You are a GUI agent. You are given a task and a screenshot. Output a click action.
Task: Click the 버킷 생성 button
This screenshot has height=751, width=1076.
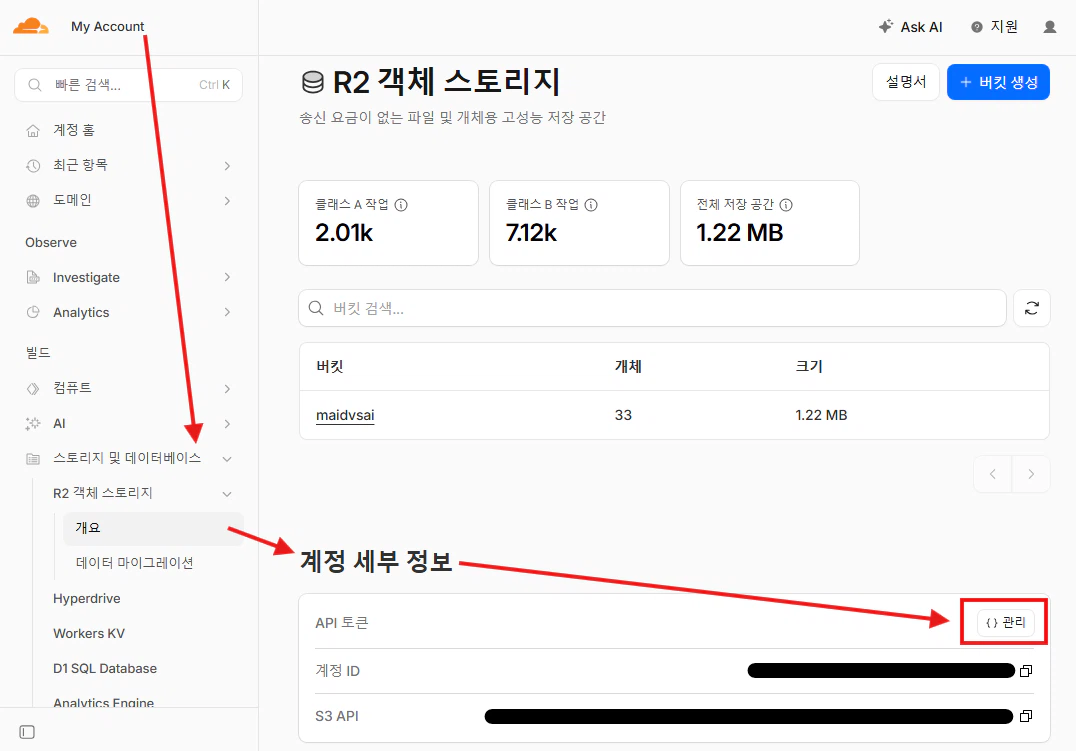pyautogui.click(x=998, y=82)
